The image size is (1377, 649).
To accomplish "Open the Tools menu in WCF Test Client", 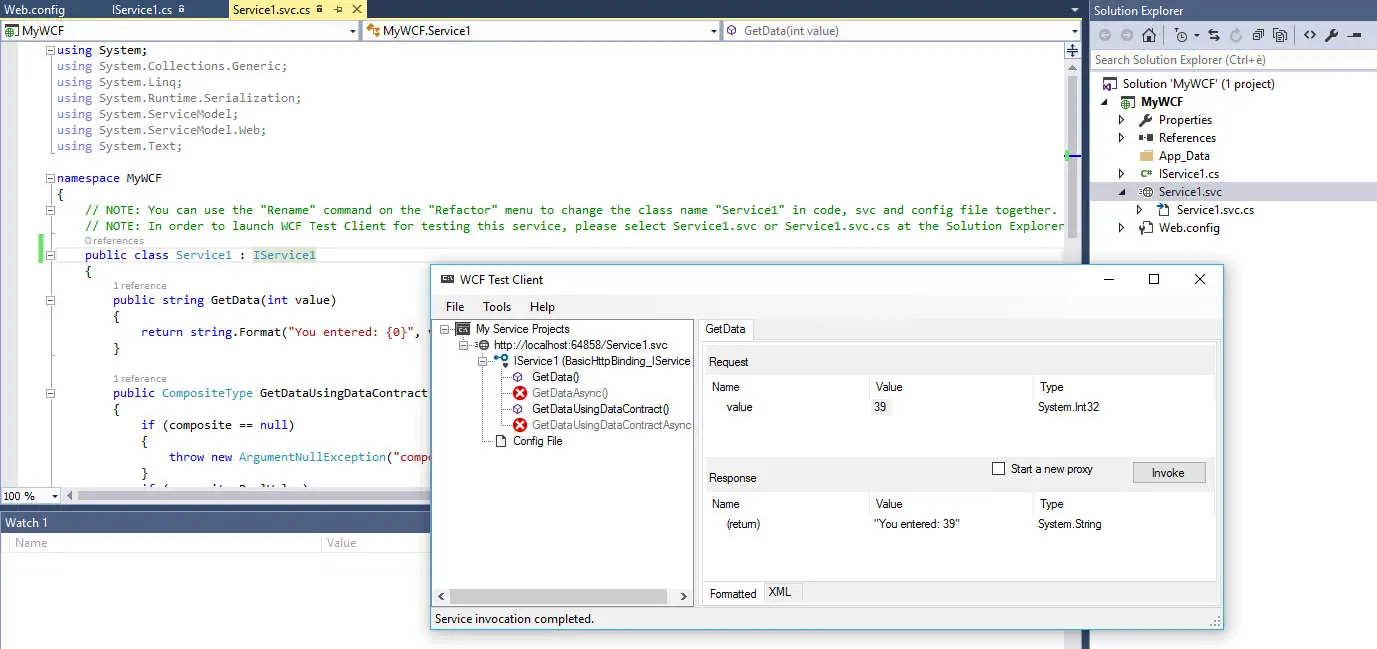I will pos(496,307).
